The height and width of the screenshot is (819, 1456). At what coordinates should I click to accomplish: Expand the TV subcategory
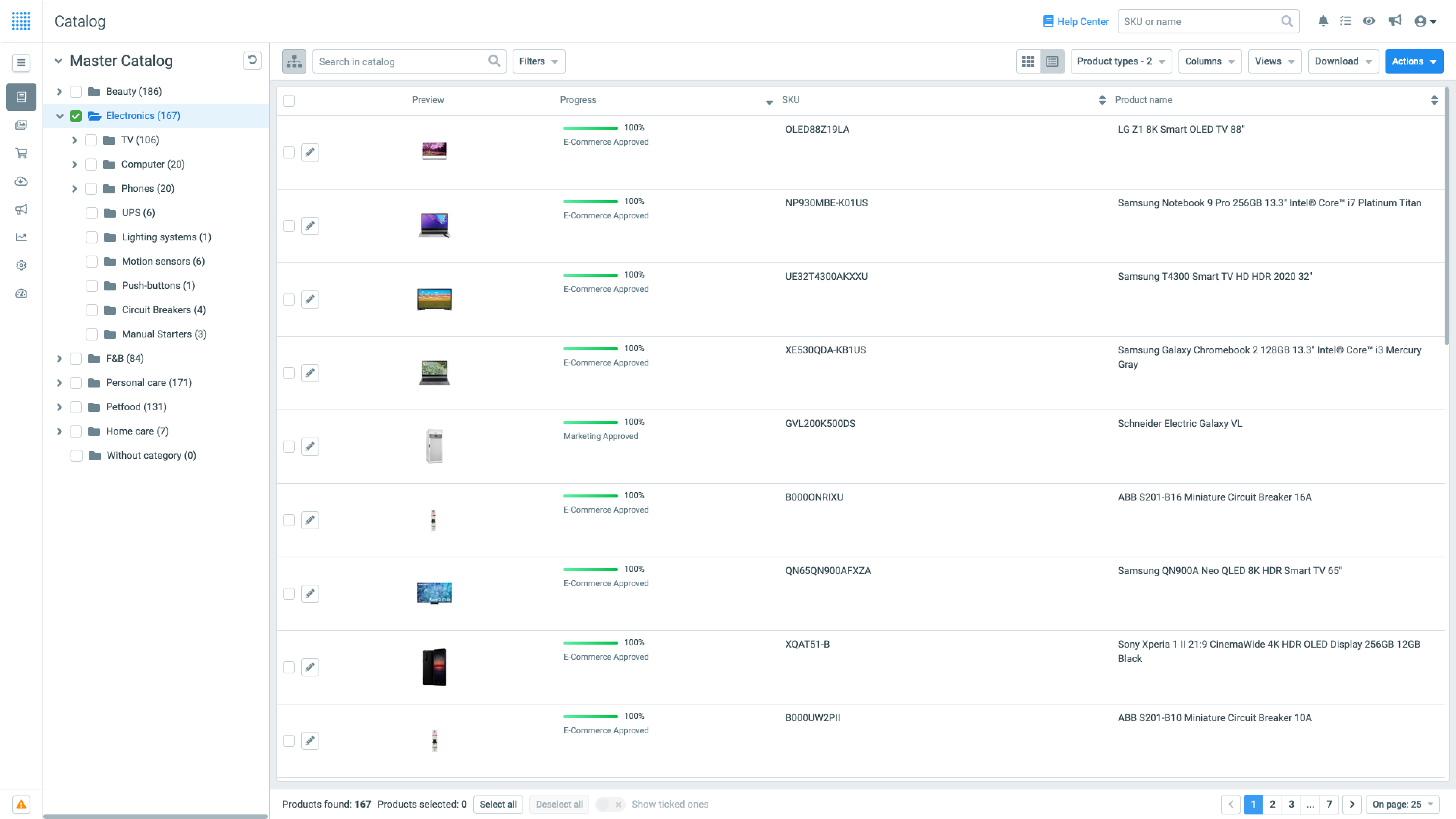coord(74,140)
